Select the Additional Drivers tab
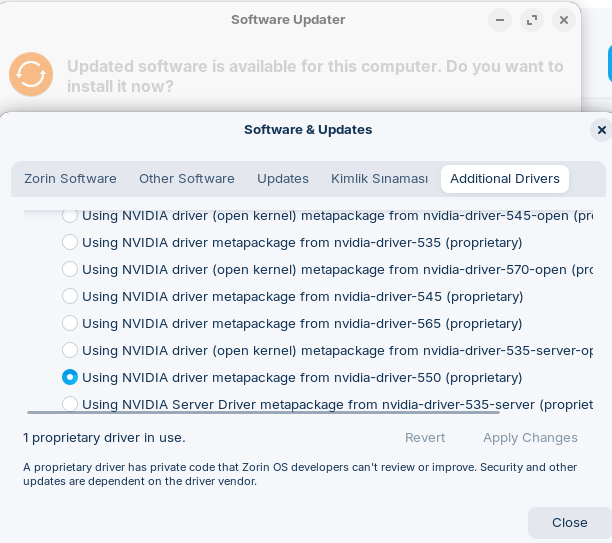Image resolution: width=612 pixels, height=543 pixels. pyautogui.click(x=505, y=179)
